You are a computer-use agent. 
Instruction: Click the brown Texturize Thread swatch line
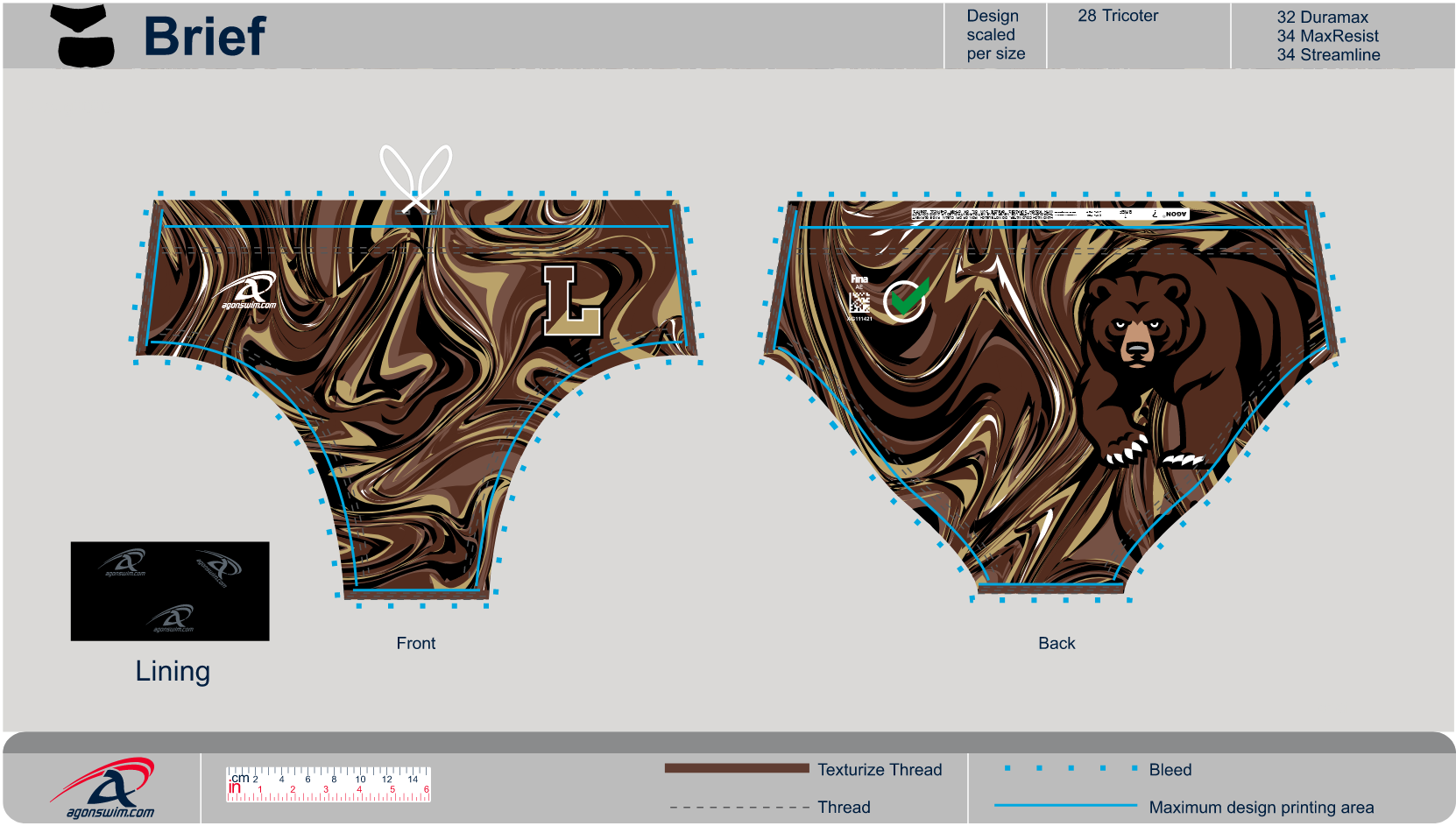point(737,768)
